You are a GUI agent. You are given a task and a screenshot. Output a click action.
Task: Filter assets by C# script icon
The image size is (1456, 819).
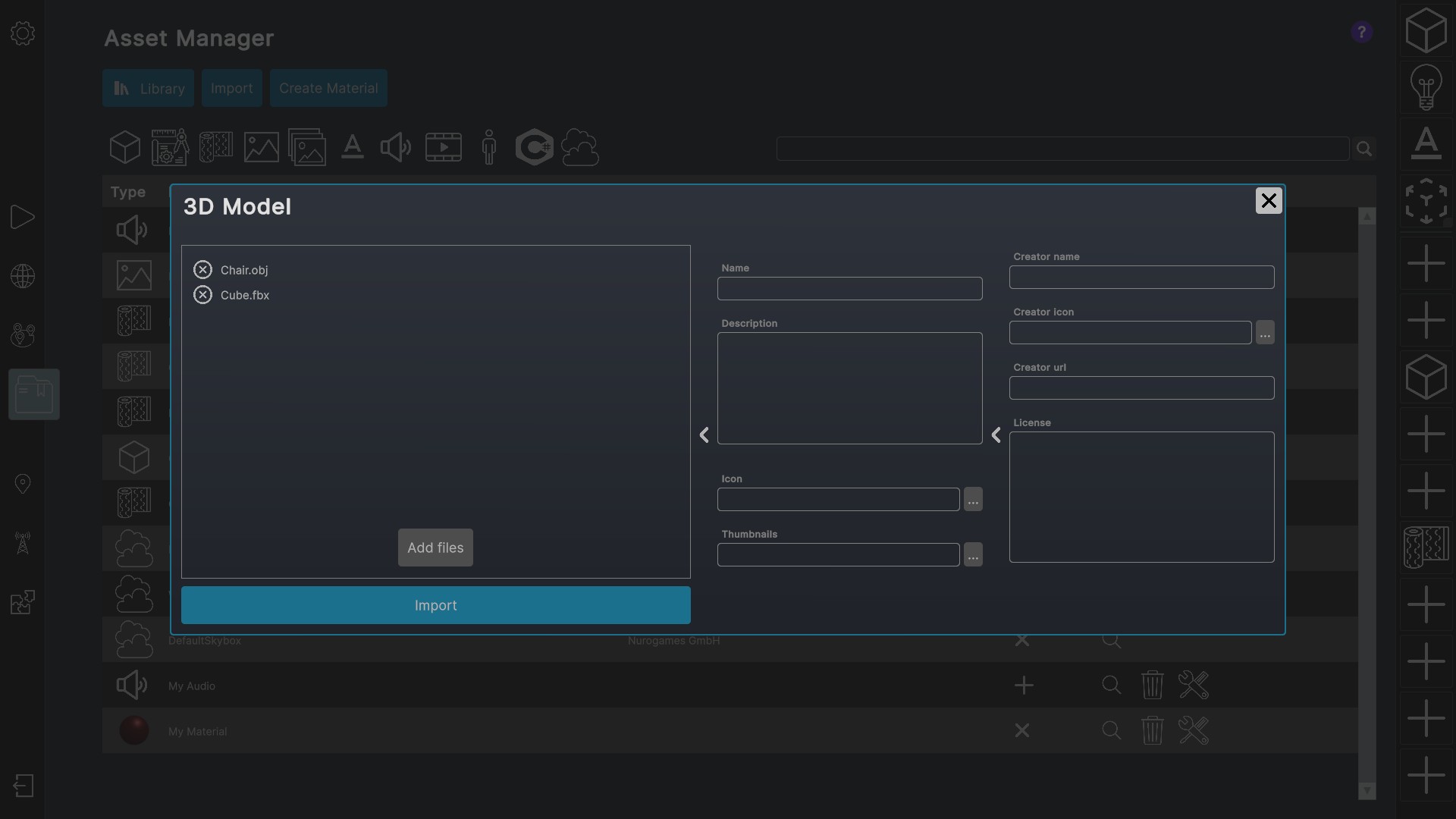click(x=535, y=147)
